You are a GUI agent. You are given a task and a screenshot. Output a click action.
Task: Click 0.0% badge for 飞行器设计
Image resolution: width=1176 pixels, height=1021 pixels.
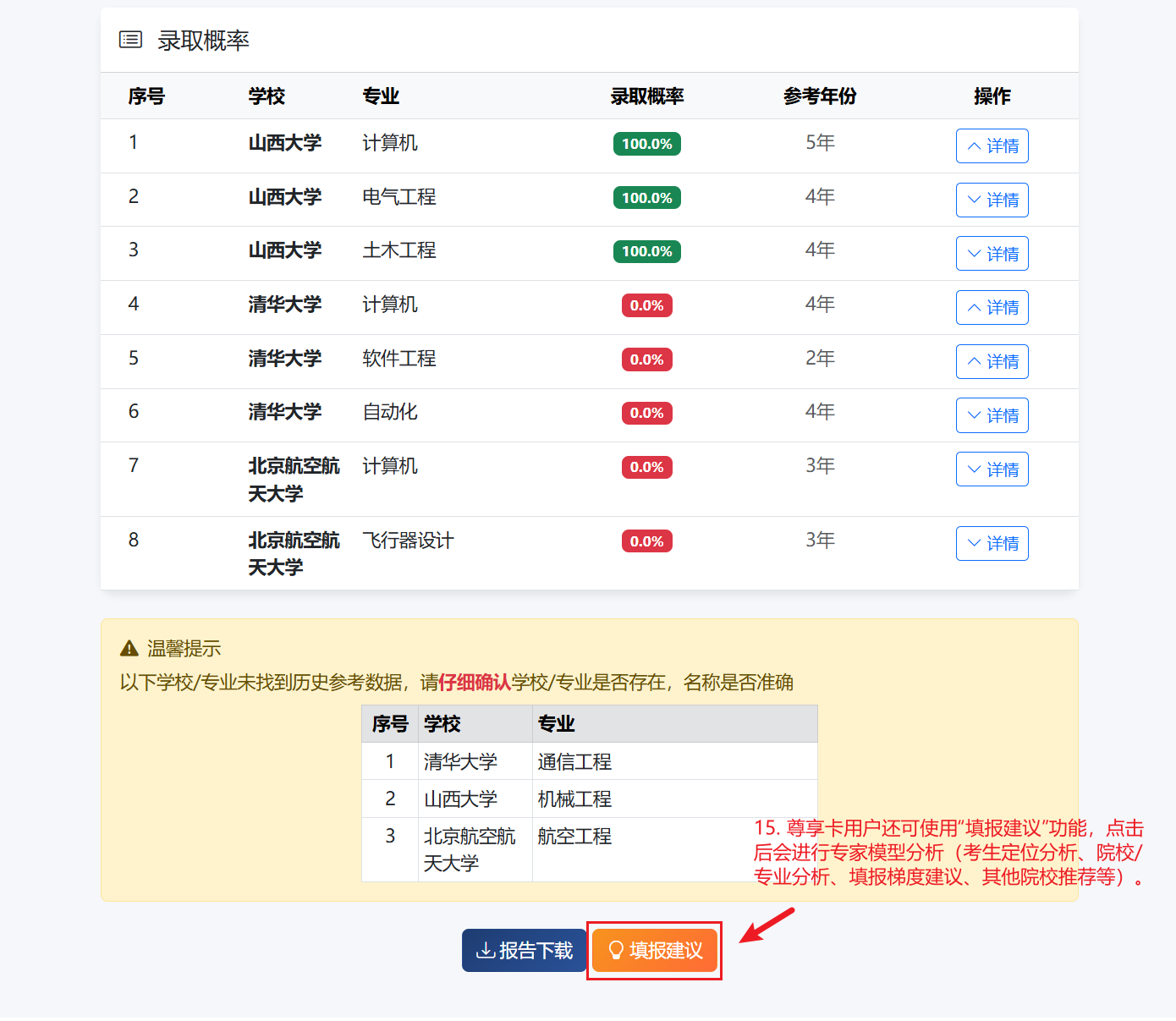647,541
